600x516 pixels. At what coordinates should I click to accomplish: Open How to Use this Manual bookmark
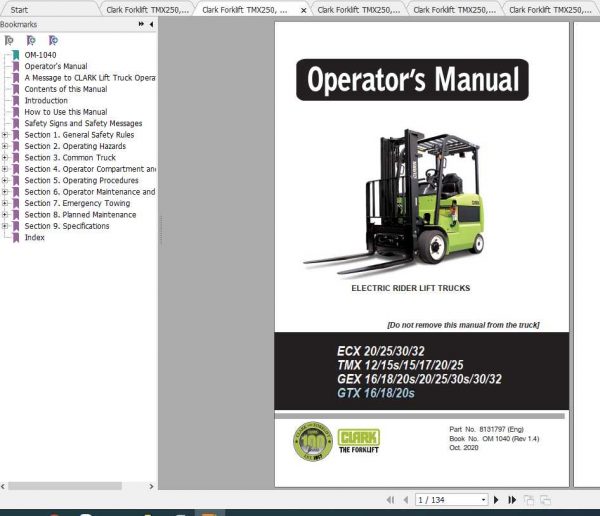(x=66, y=112)
